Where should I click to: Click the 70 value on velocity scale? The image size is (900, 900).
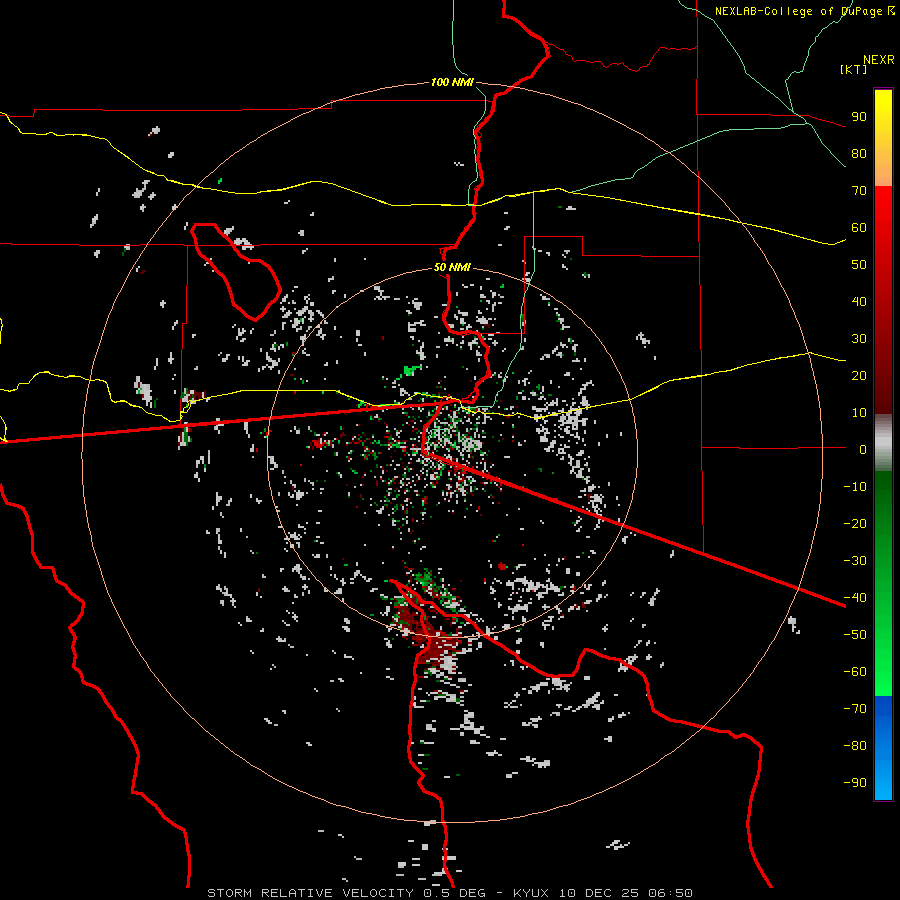[x=859, y=191]
